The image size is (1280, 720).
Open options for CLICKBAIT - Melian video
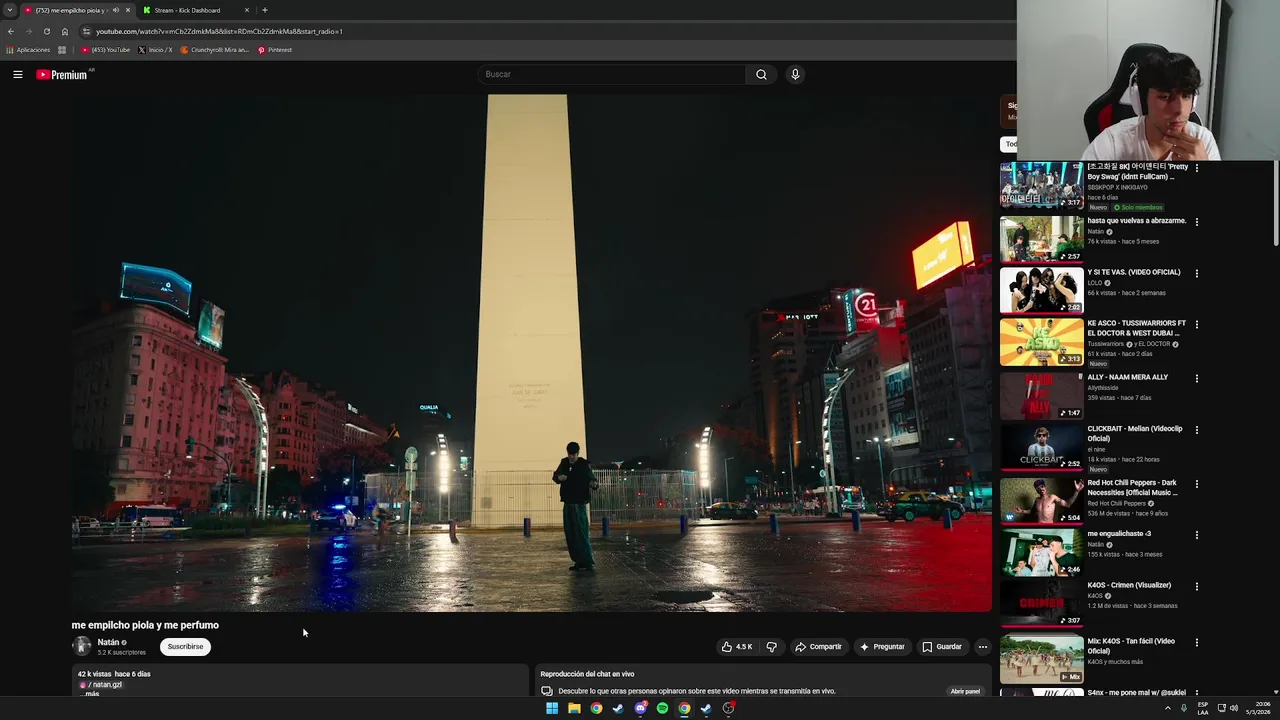1196,430
